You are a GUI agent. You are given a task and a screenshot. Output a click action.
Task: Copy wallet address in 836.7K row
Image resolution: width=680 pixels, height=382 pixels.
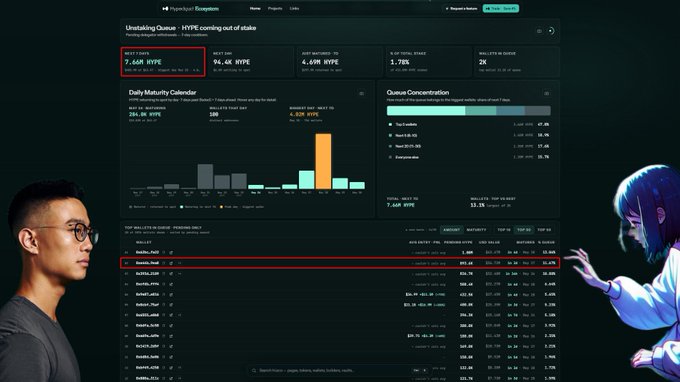[x=164, y=274]
